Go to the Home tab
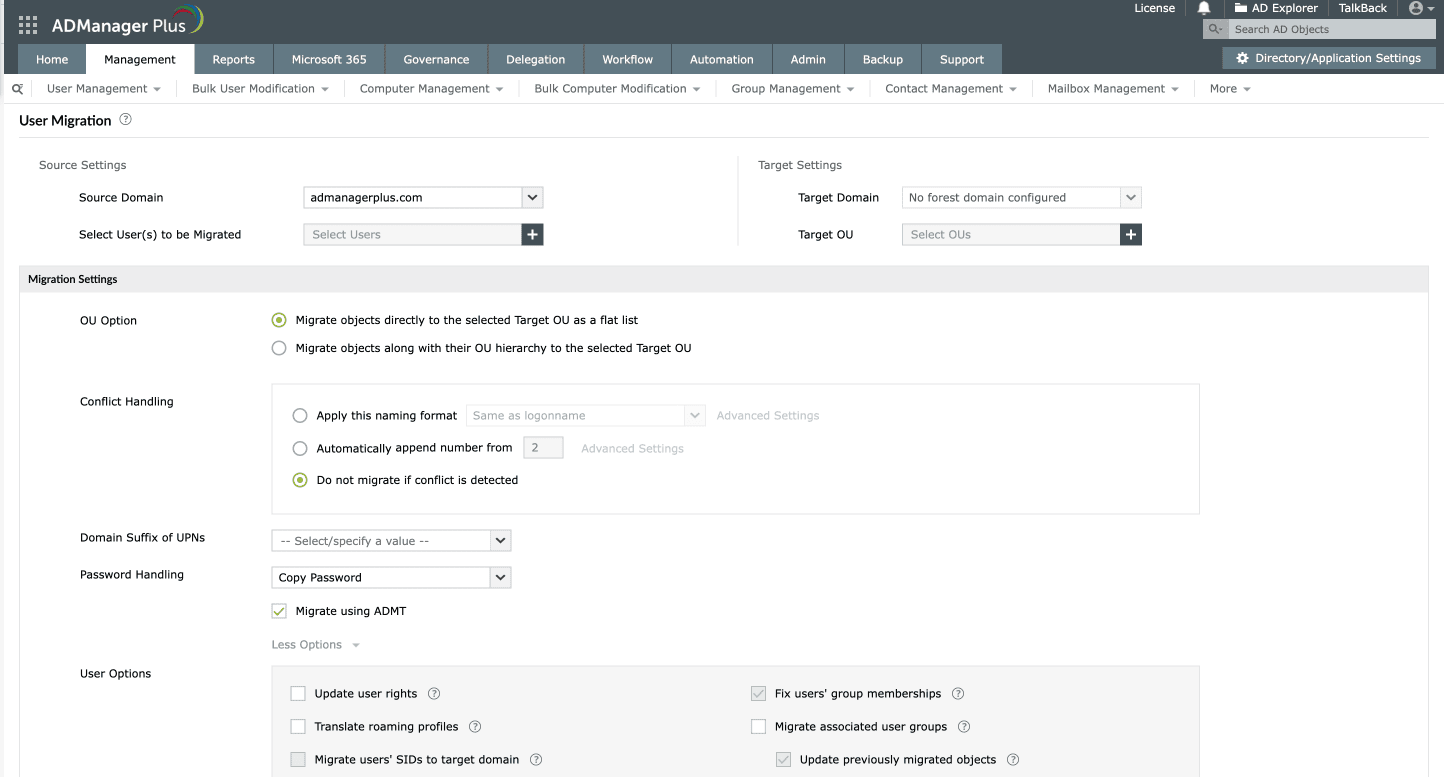The height and width of the screenshot is (777, 1444). [52, 59]
